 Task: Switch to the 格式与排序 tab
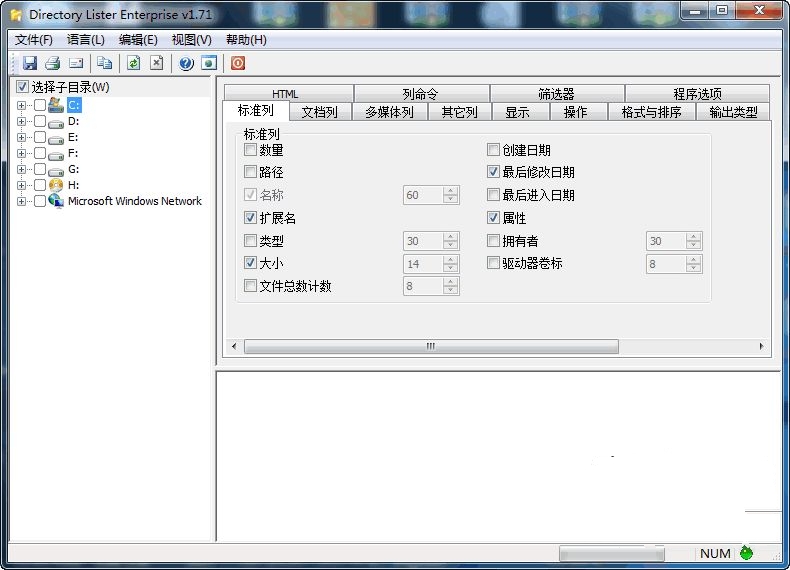pos(651,112)
